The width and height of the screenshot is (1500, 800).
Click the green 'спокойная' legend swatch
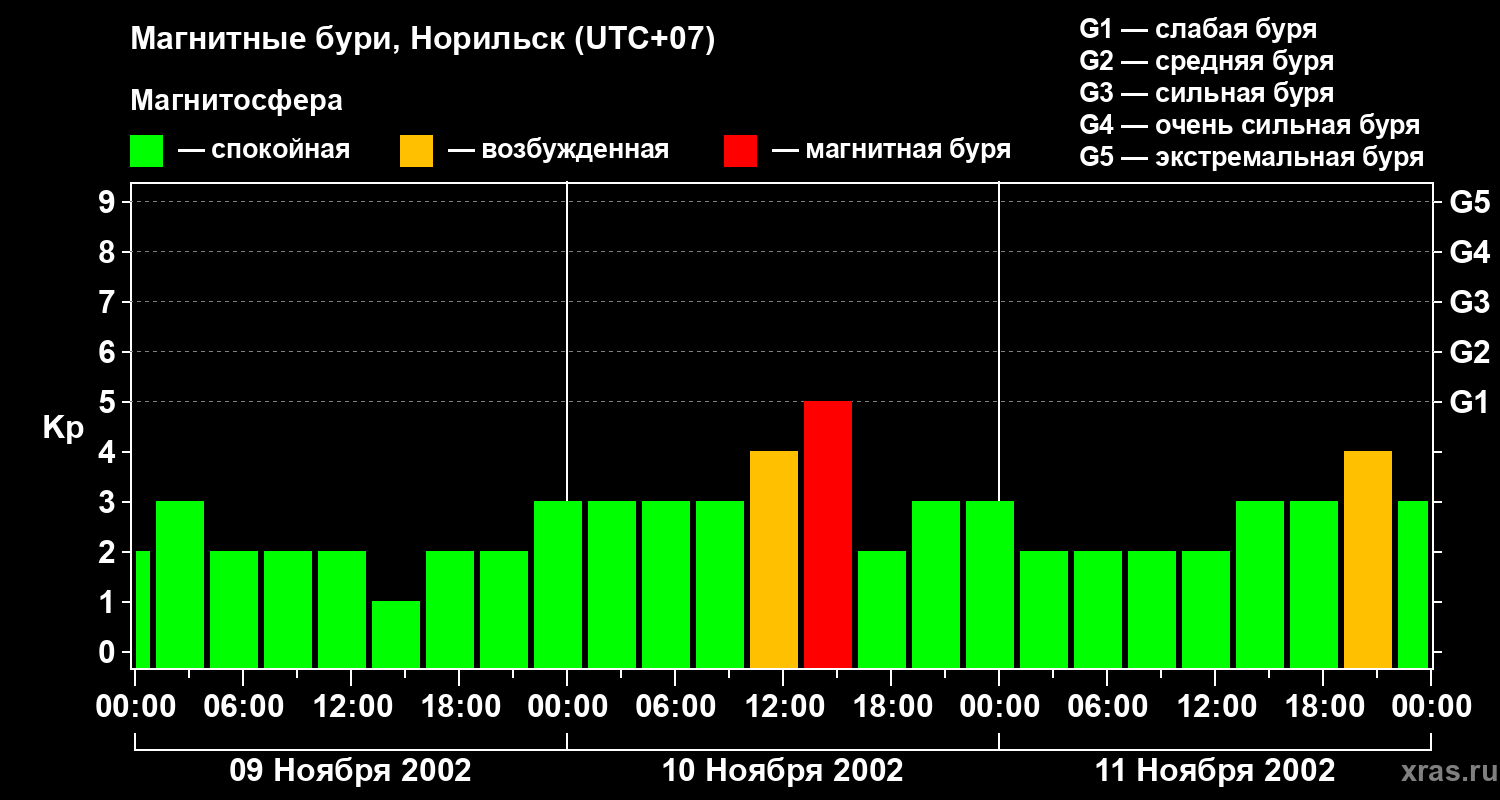click(146, 151)
